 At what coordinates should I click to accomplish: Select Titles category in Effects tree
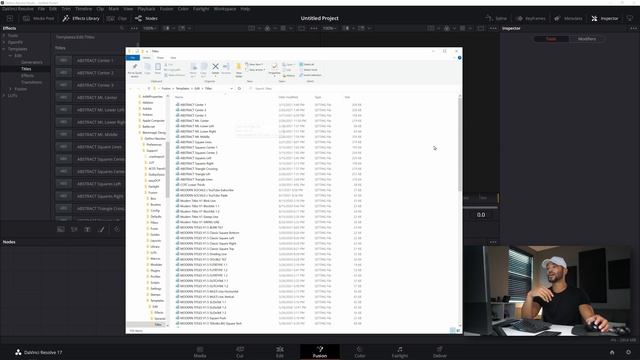tap(26, 69)
